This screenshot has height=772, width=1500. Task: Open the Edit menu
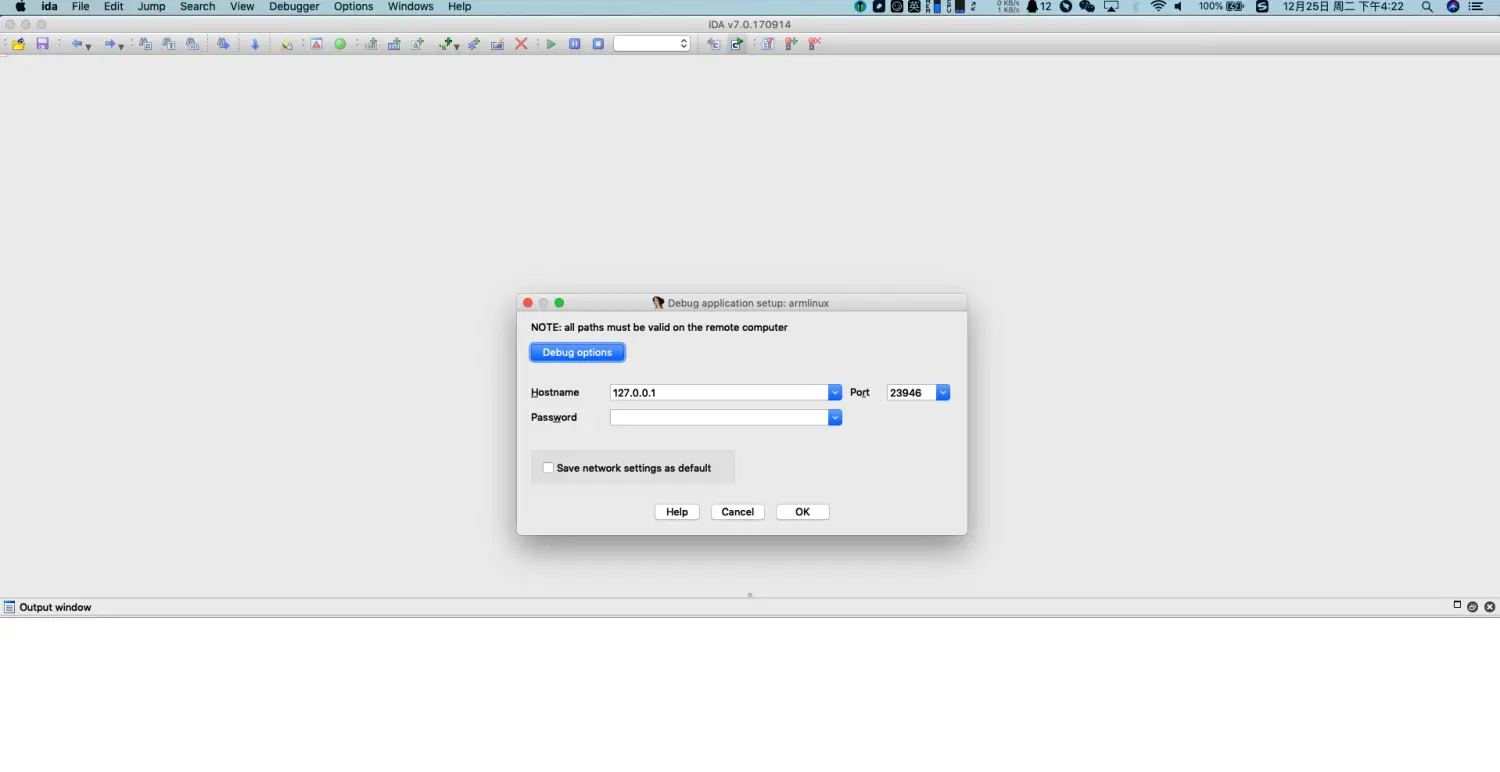pyautogui.click(x=114, y=6)
